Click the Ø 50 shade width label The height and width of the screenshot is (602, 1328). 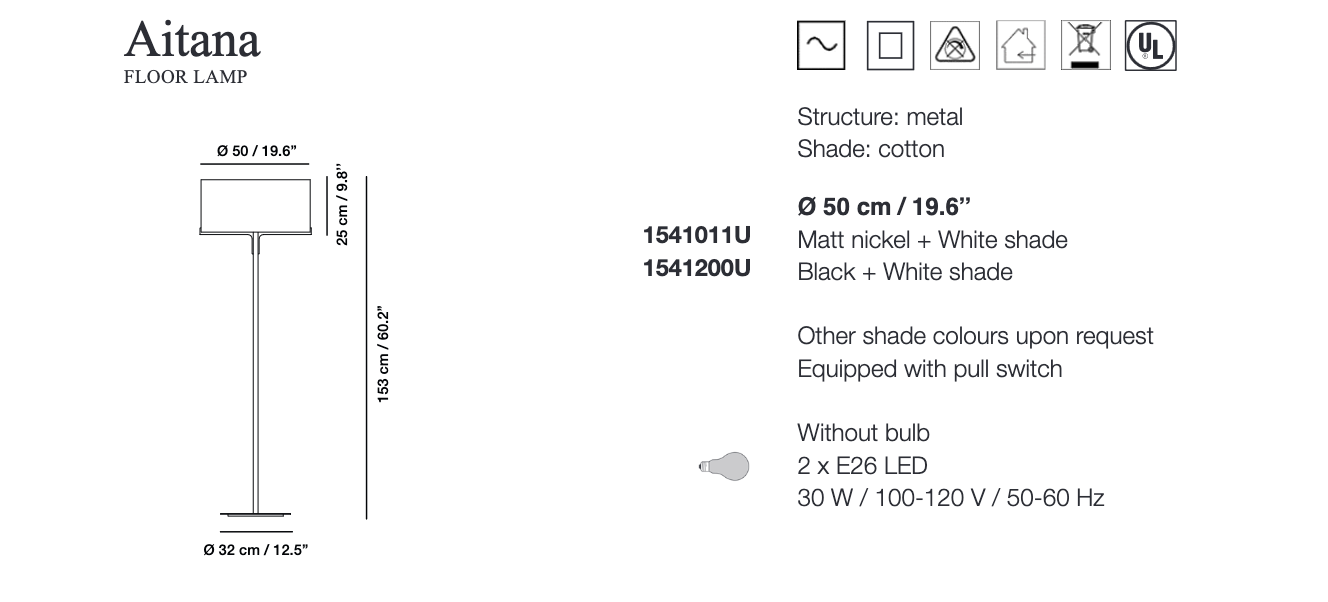coord(256,151)
